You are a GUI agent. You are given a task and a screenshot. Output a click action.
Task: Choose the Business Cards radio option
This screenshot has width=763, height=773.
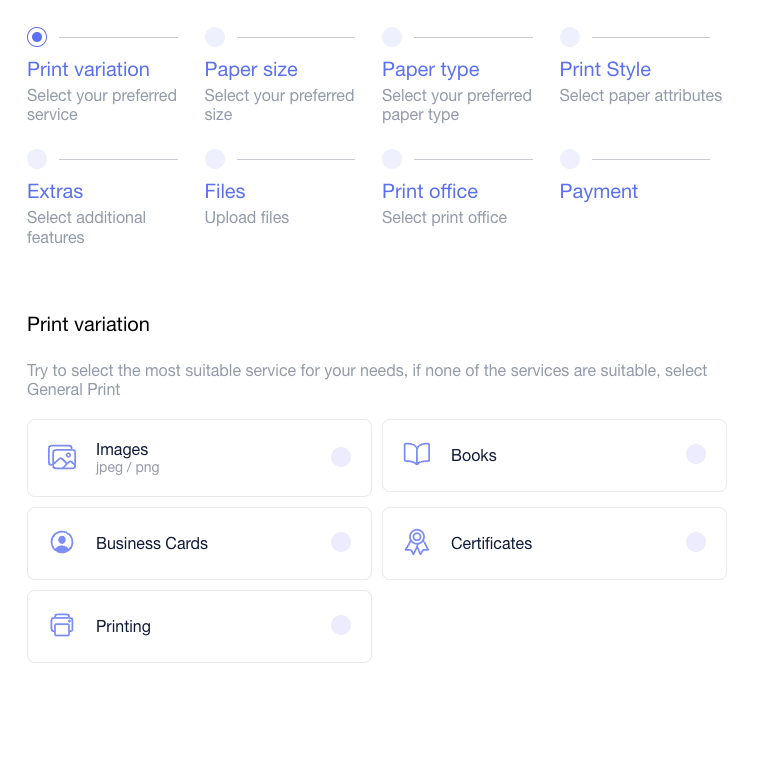pos(341,542)
